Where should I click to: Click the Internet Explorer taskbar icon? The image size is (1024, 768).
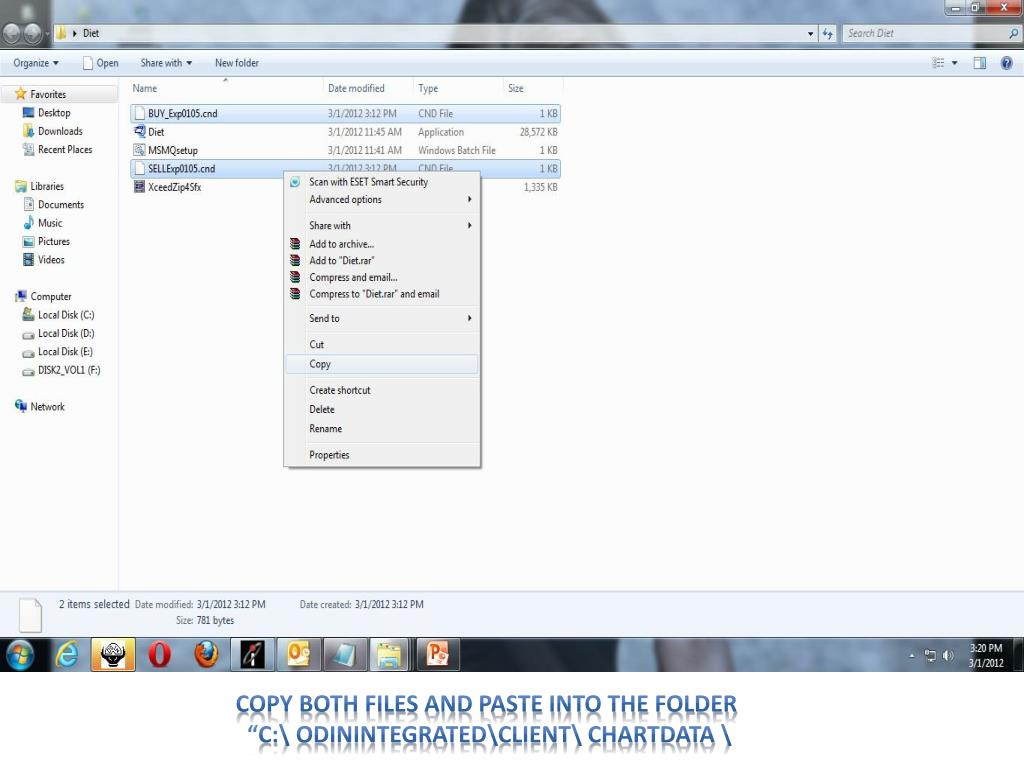[x=67, y=655]
